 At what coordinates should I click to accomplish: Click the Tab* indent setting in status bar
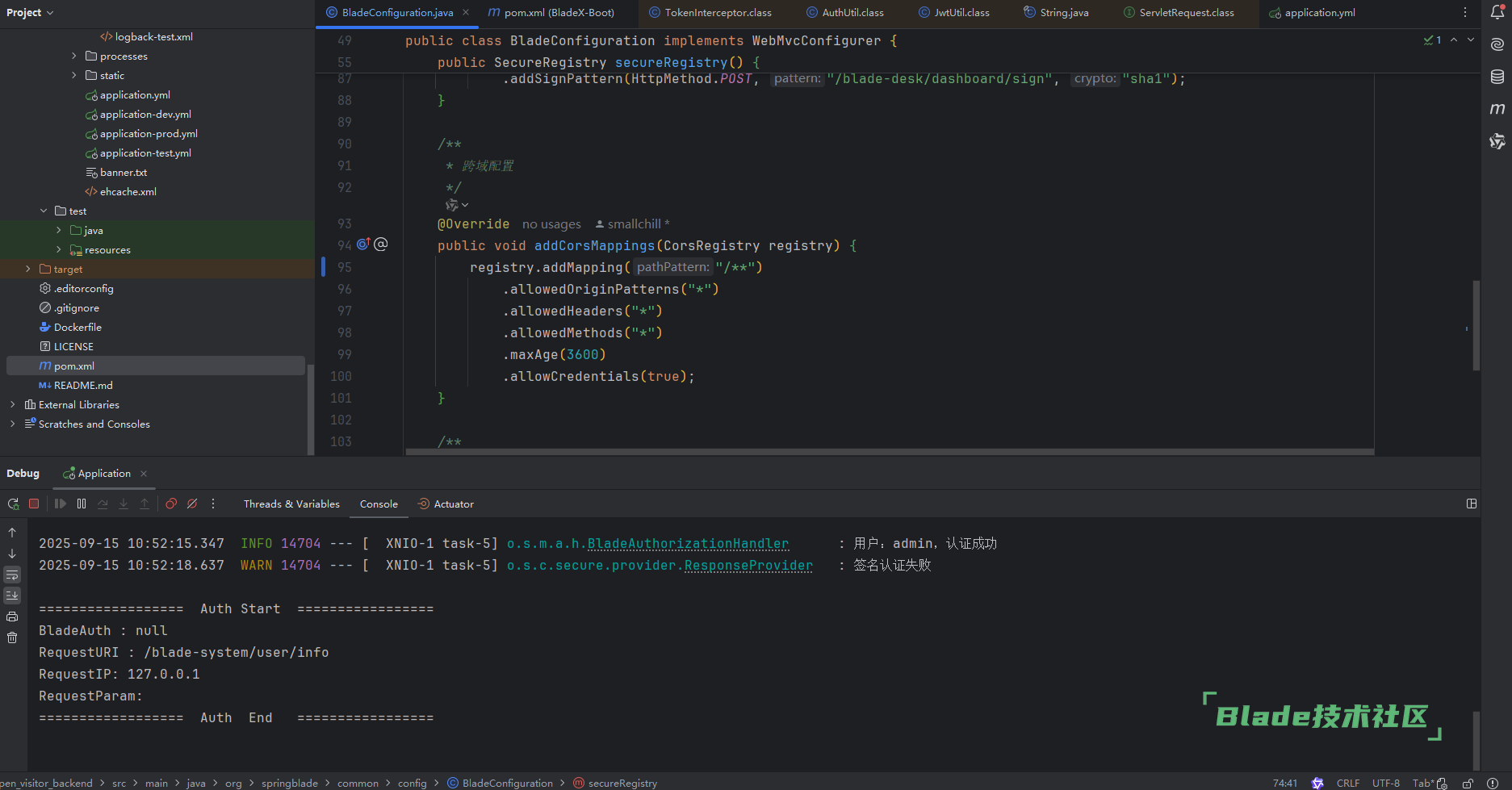[1423, 783]
